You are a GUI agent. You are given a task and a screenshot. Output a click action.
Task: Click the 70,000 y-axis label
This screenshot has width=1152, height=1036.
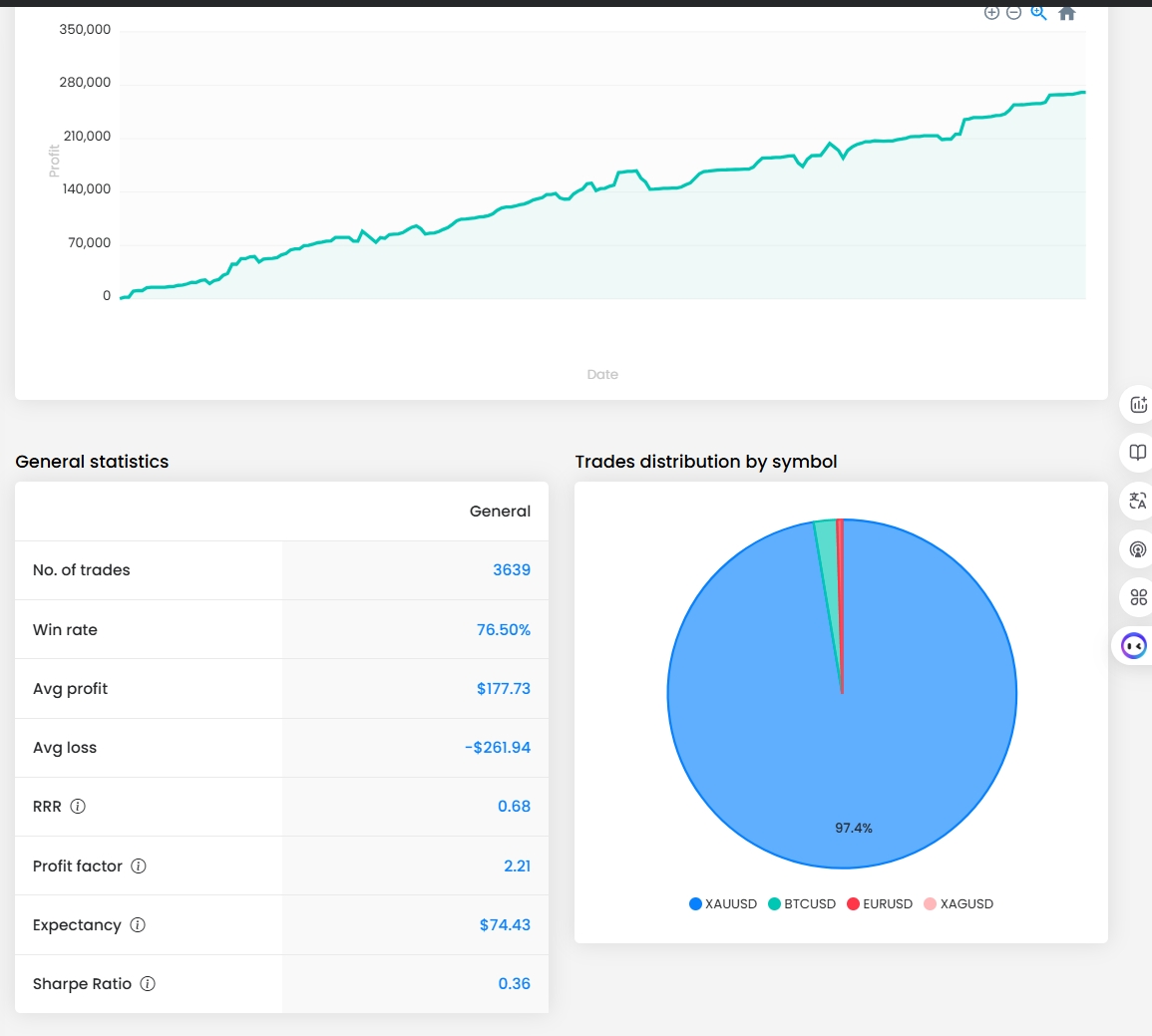[x=90, y=242]
